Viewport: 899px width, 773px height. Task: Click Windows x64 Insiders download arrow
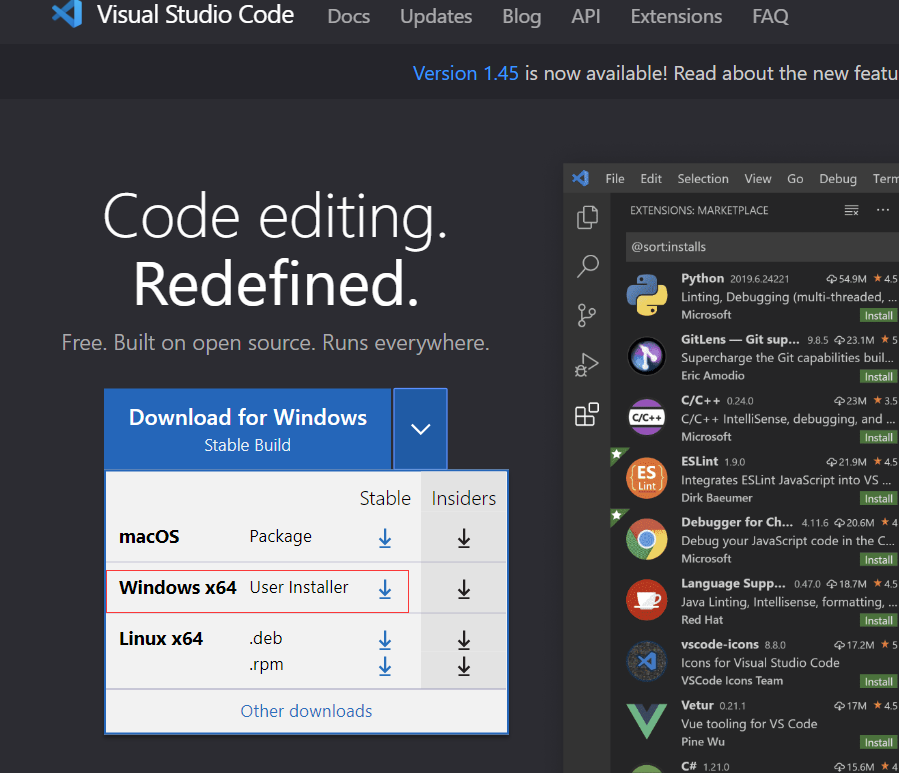point(464,589)
